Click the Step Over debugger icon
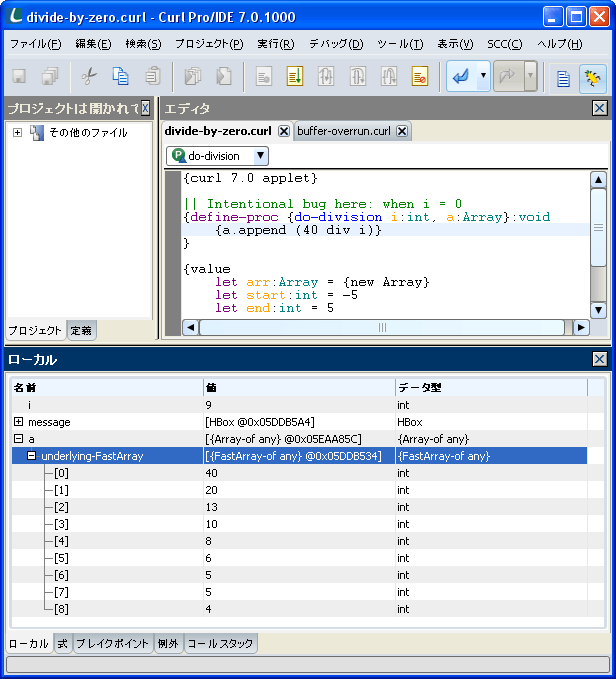This screenshot has height=679, width=616. tap(358, 77)
